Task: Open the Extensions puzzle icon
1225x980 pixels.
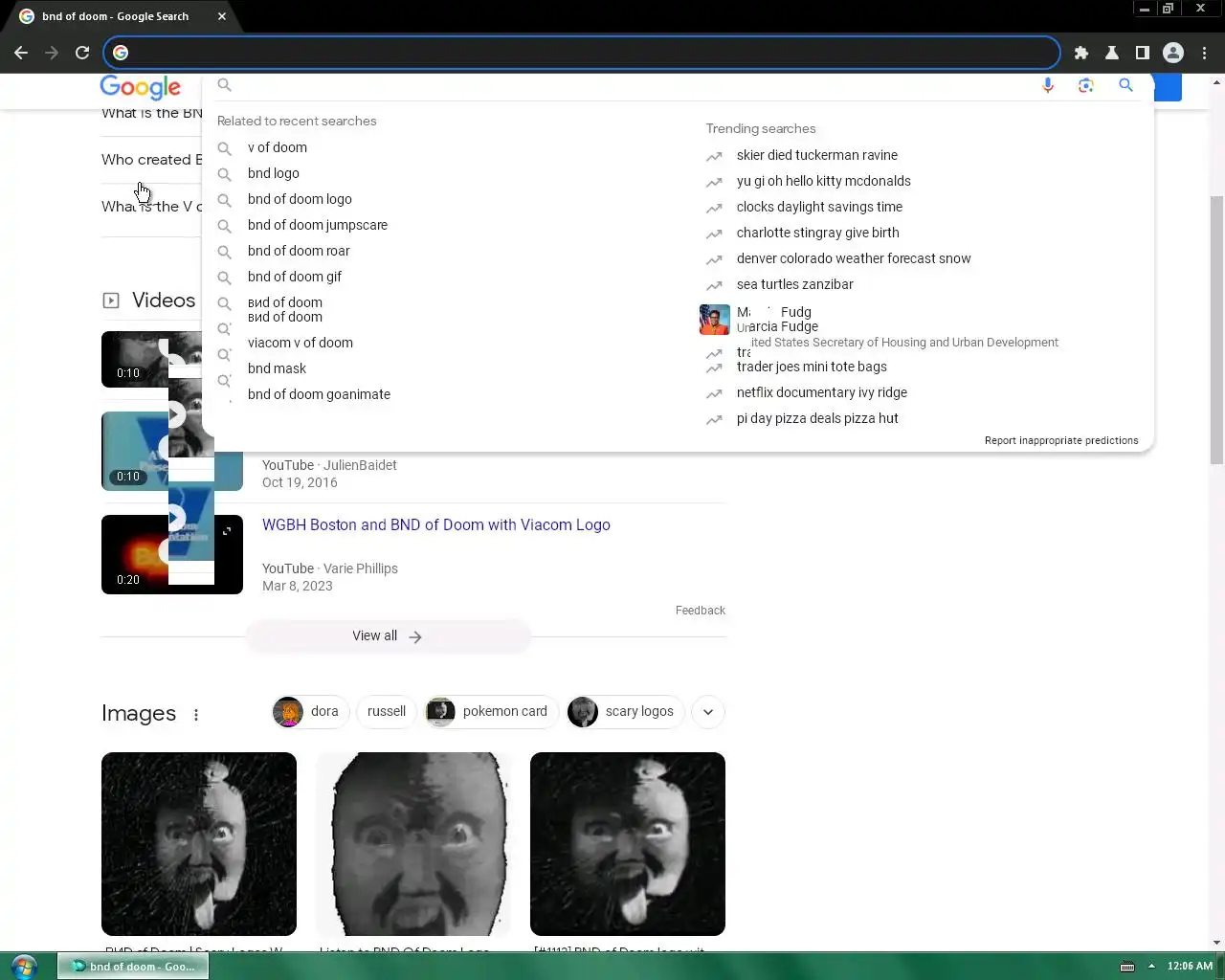Action: point(1081,53)
